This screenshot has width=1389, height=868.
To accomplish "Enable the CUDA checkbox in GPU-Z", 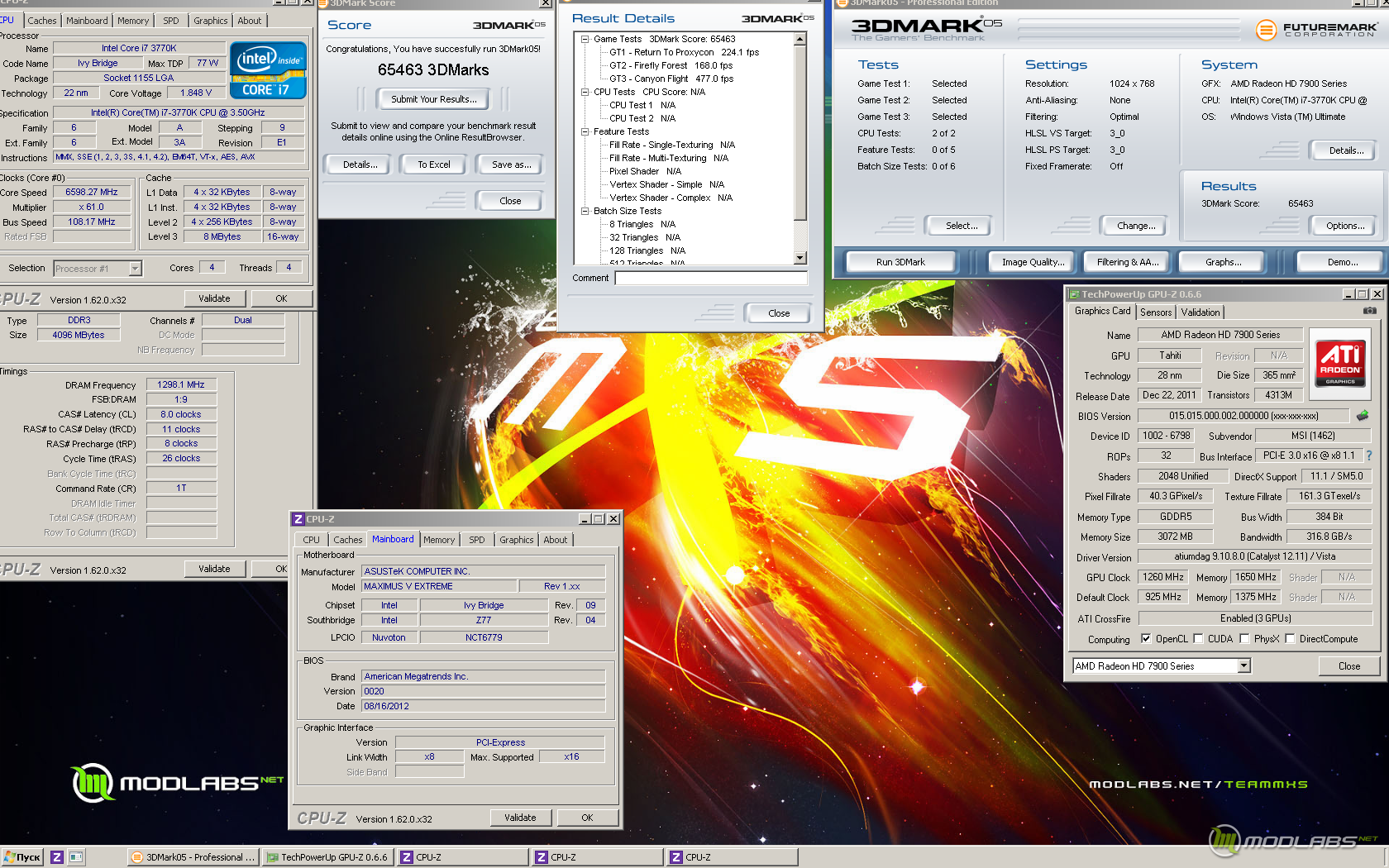I will (1198, 638).
